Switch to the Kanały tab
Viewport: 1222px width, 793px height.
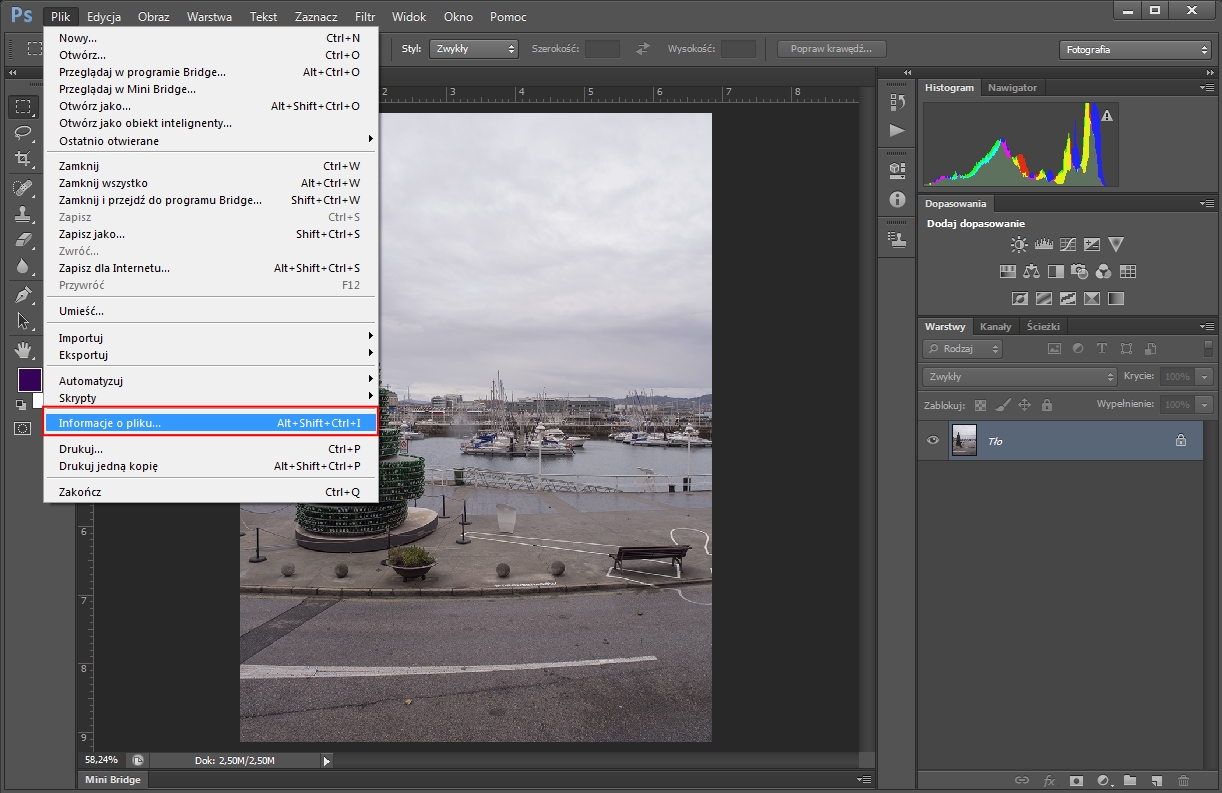(x=995, y=326)
